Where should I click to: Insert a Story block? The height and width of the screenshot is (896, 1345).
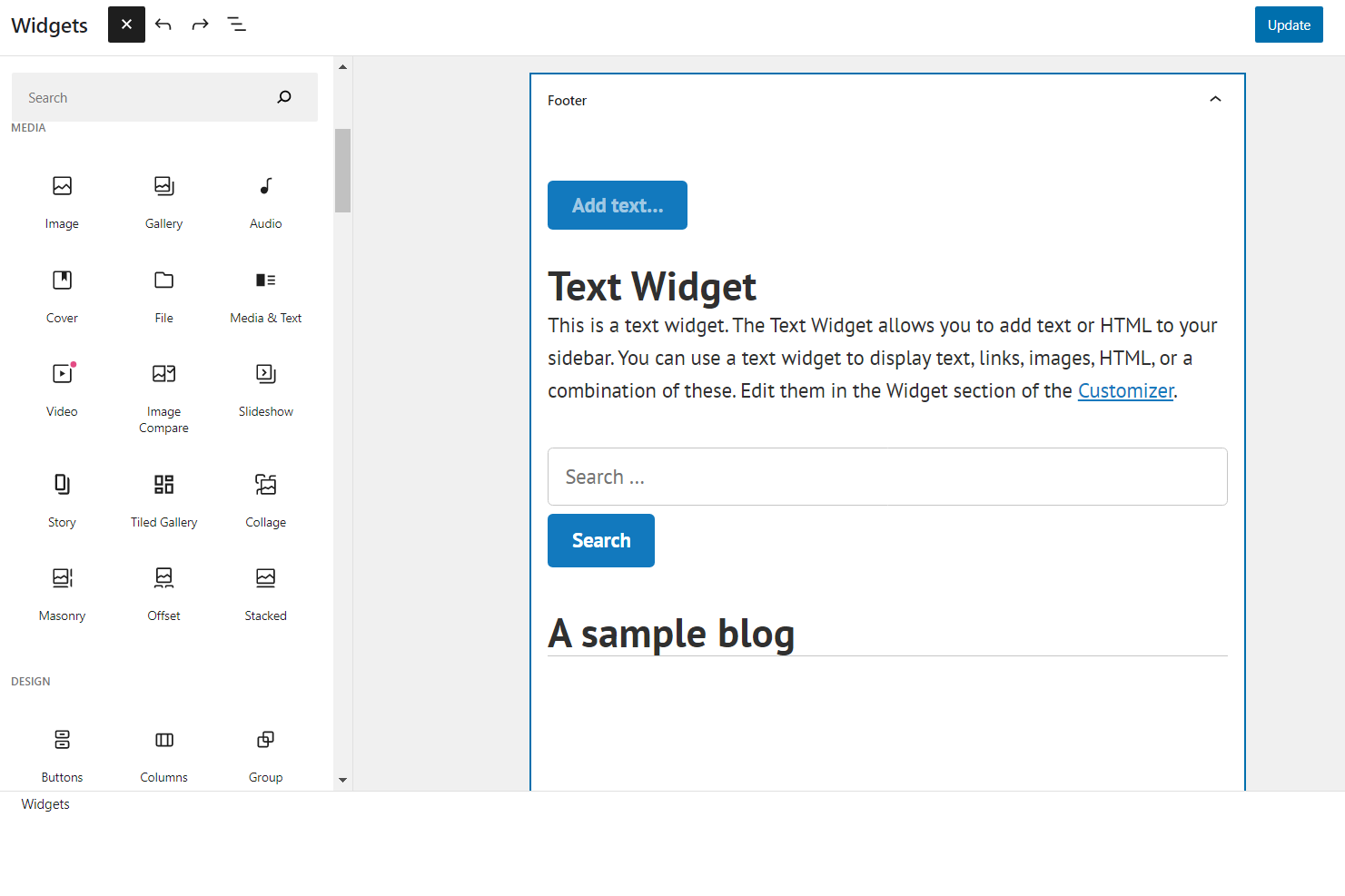62,501
